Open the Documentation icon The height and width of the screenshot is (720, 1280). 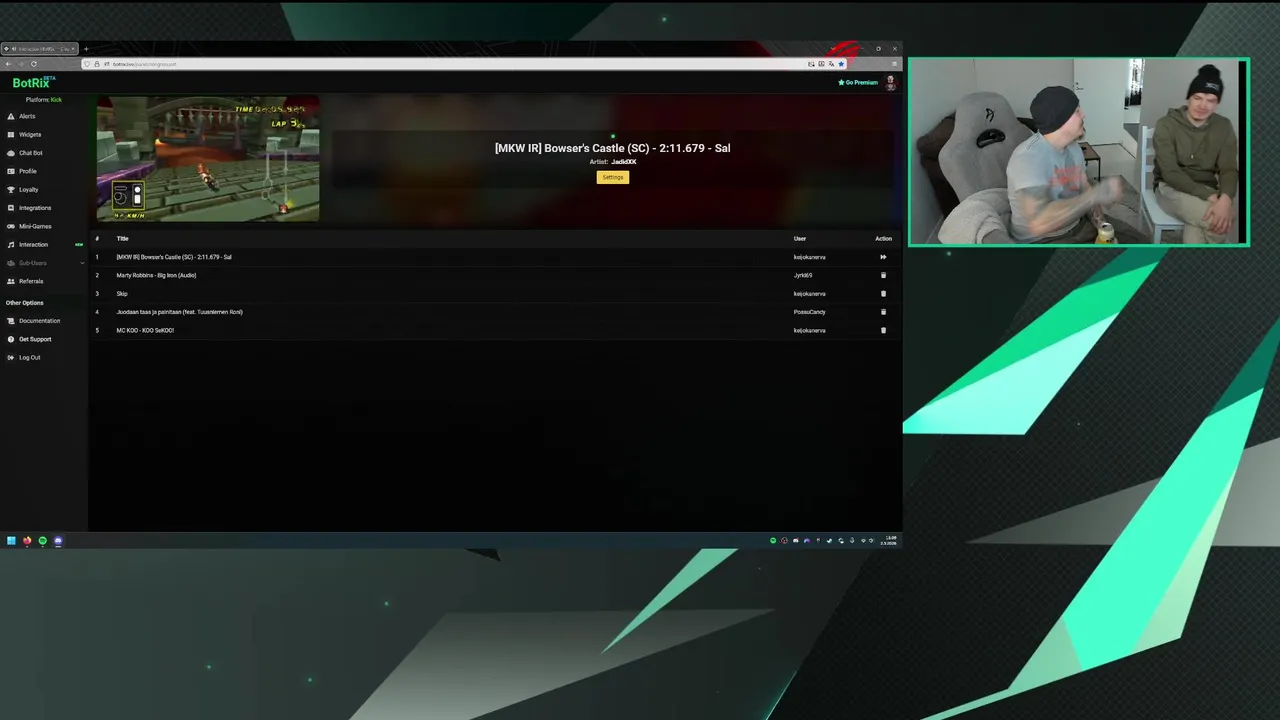click(10, 321)
